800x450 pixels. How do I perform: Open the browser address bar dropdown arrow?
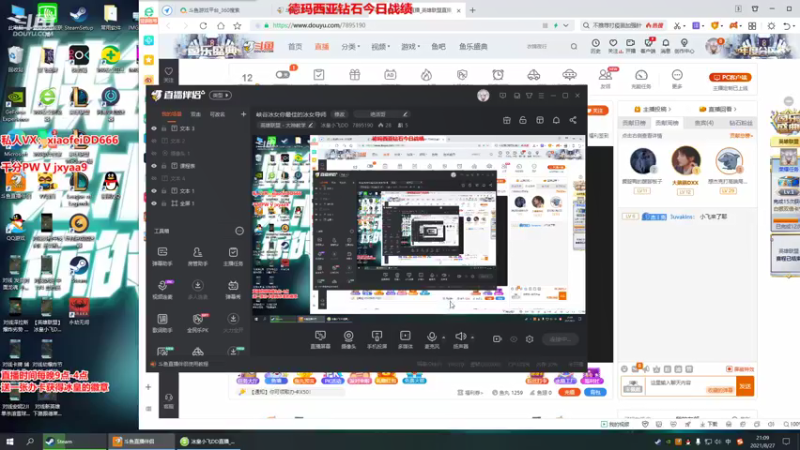coord(565,25)
